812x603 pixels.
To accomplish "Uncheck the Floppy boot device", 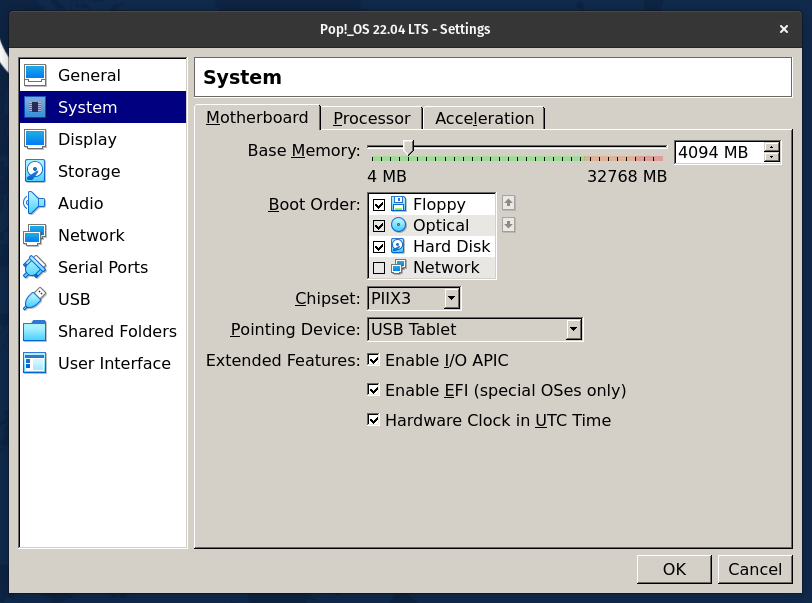I will click(x=379, y=204).
